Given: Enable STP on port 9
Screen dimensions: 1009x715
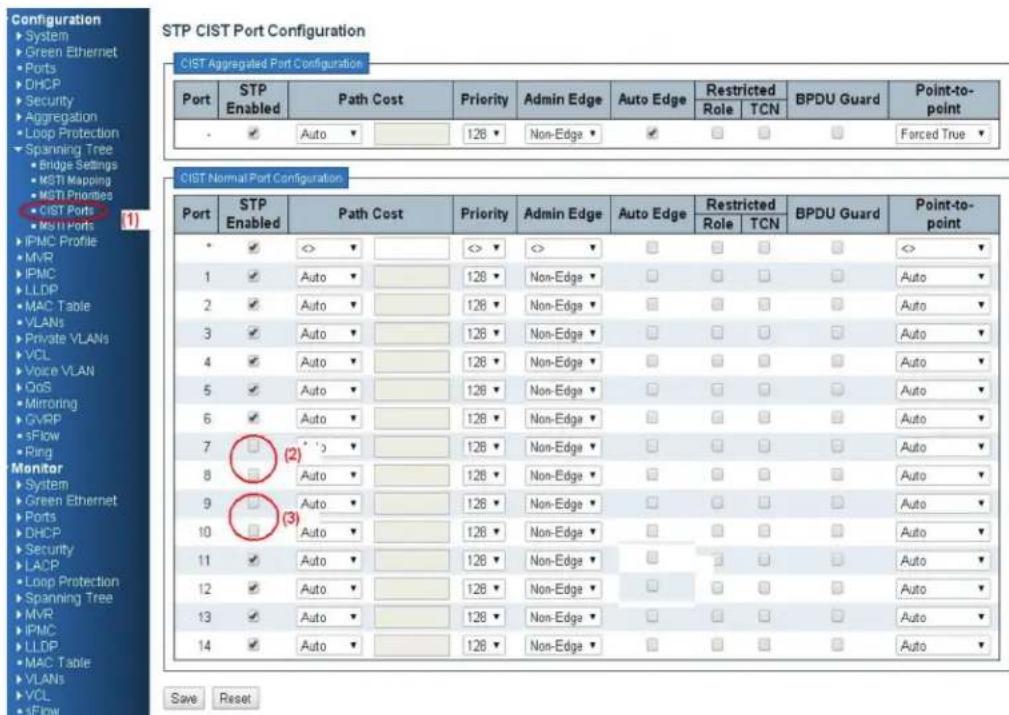Looking at the screenshot, I should (254, 502).
